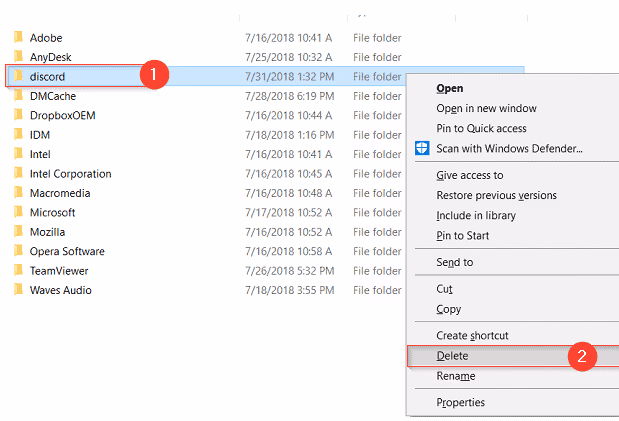Select the Intel Corporation folder name
The height and width of the screenshot is (421, 619).
click(71, 174)
